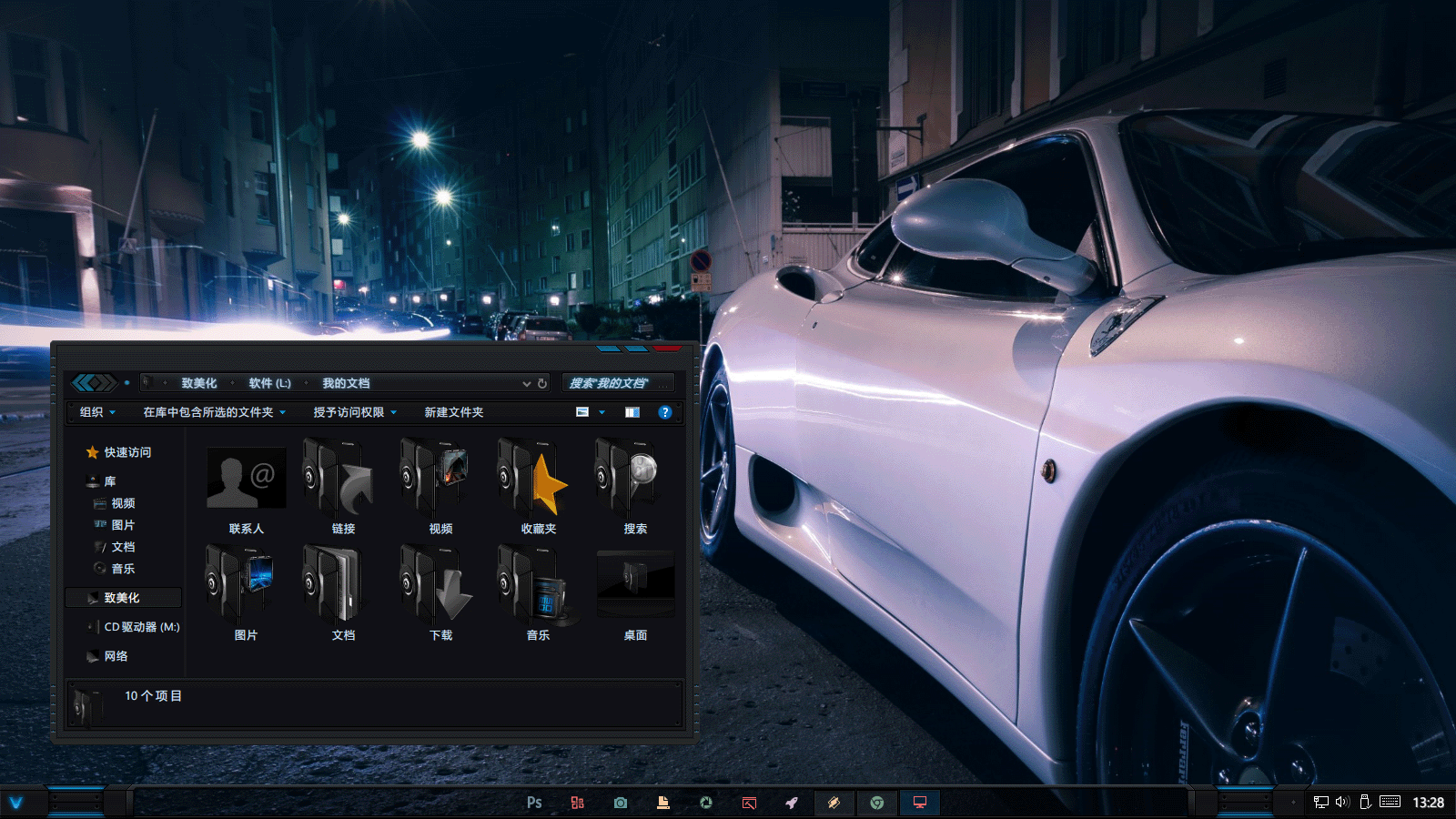Launch Photoshop from the taskbar
1456x819 pixels.
coord(534,803)
